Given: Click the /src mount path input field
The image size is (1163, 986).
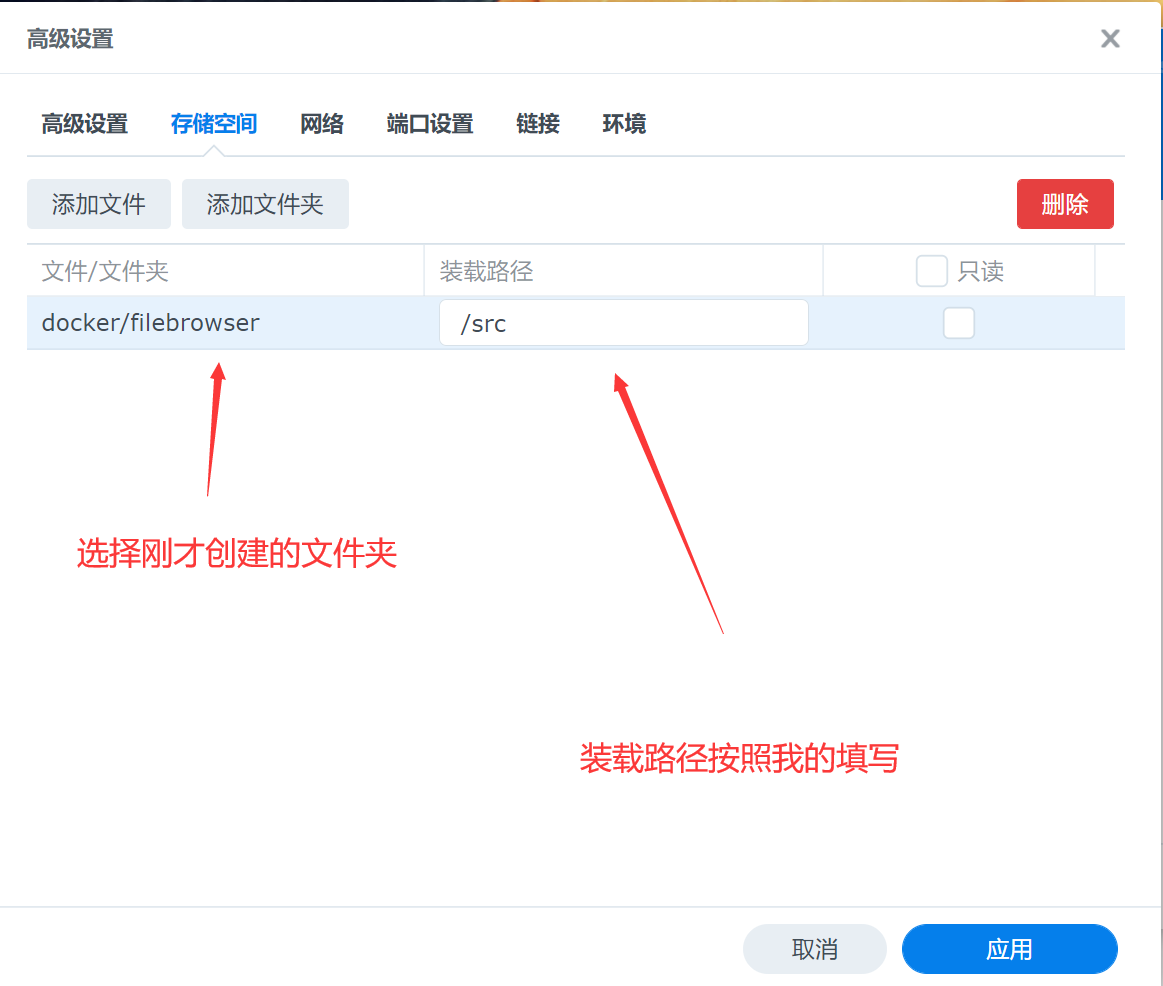Looking at the screenshot, I should click(623, 323).
